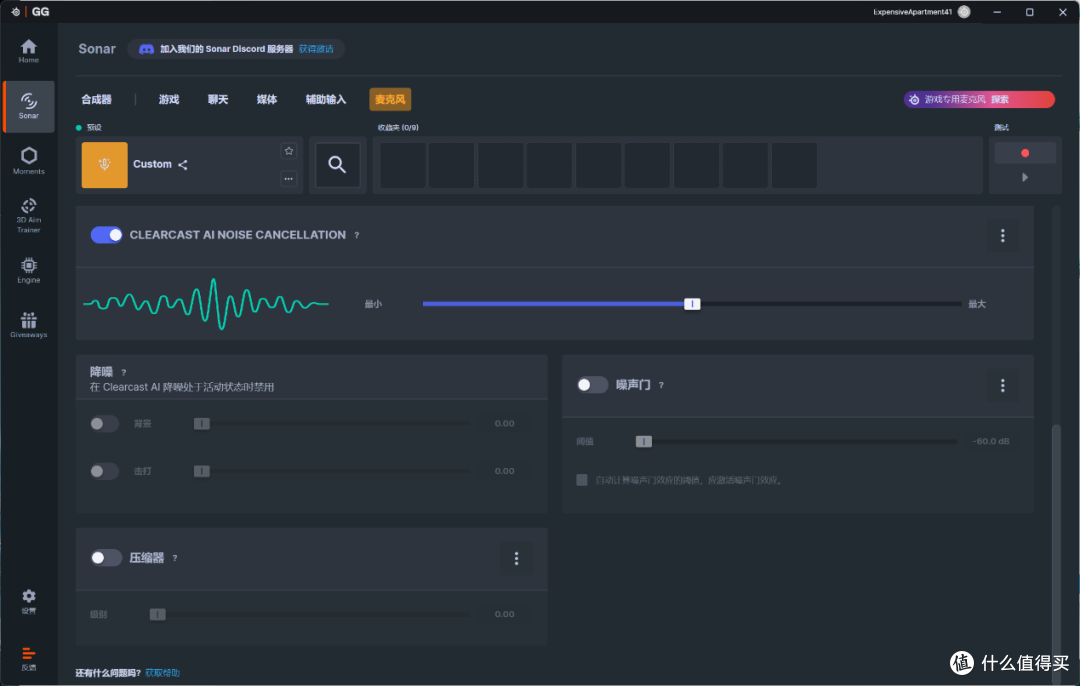Launch the 3D Aim Trainer

[x=28, y=216]
